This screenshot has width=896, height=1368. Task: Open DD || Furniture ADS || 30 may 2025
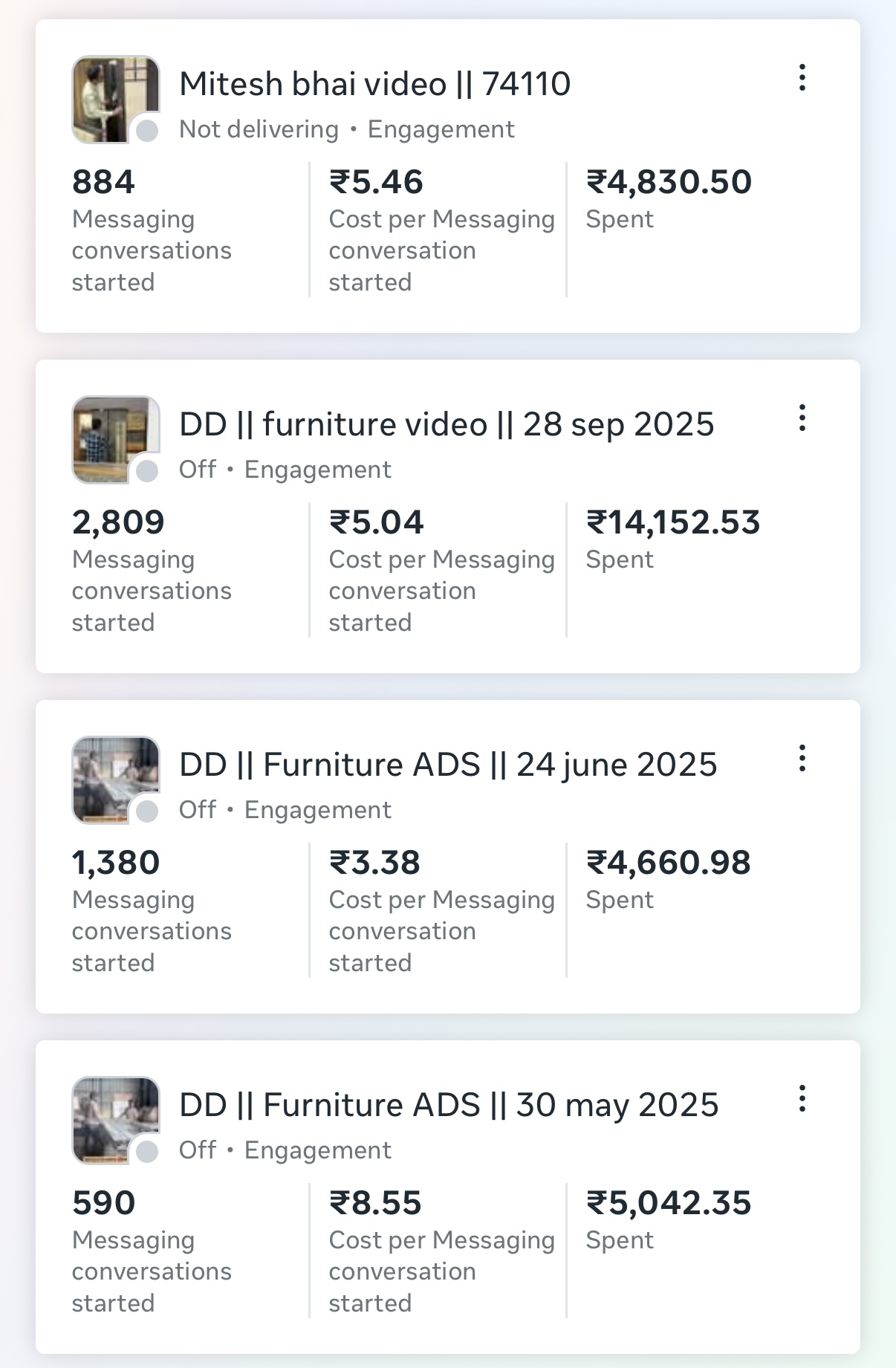point(449,1105)
